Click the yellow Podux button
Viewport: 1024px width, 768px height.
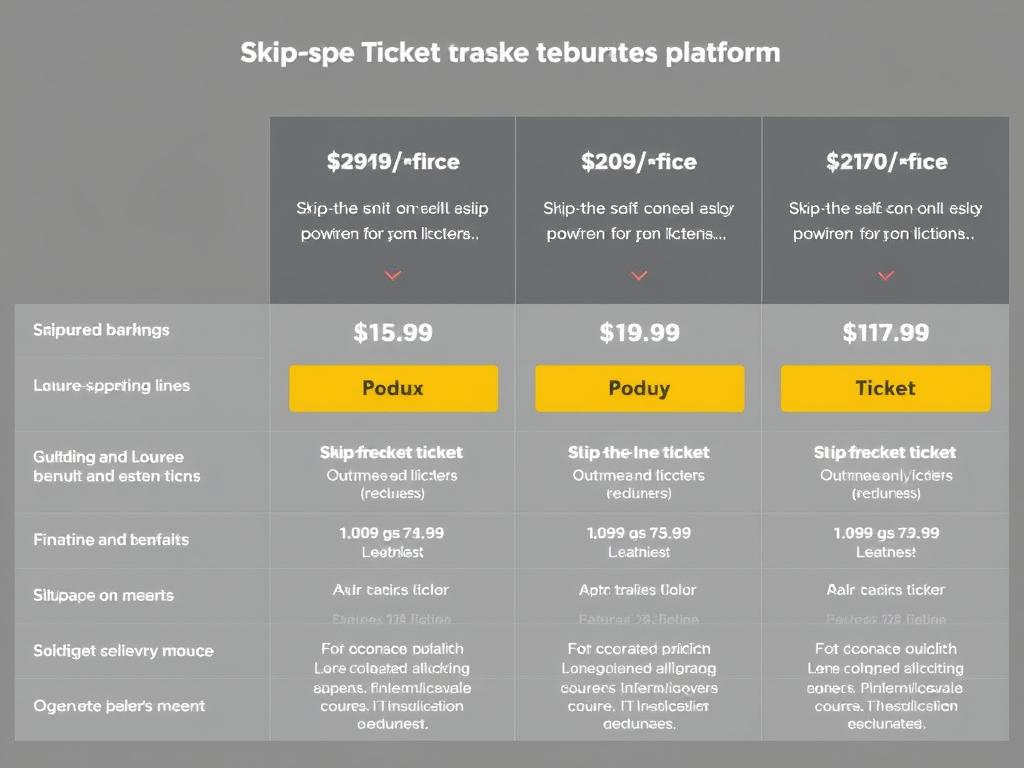393,388
